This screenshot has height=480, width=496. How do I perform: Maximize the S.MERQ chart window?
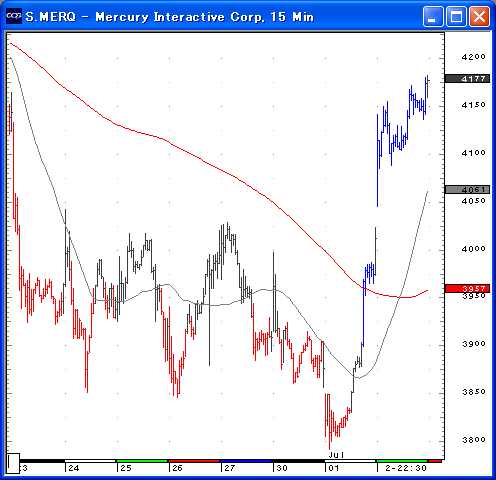pyautogui.click(x=456, y=16)
